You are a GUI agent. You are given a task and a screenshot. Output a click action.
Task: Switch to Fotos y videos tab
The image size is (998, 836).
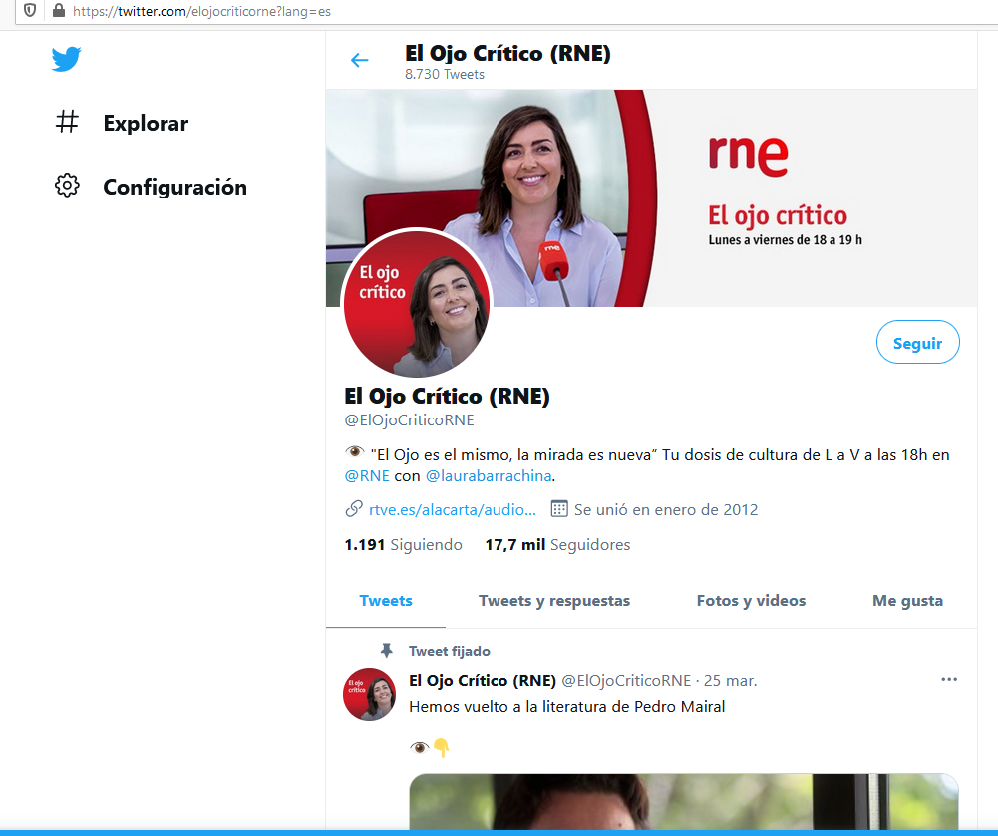pyautogui.click(x=751, y=601)
